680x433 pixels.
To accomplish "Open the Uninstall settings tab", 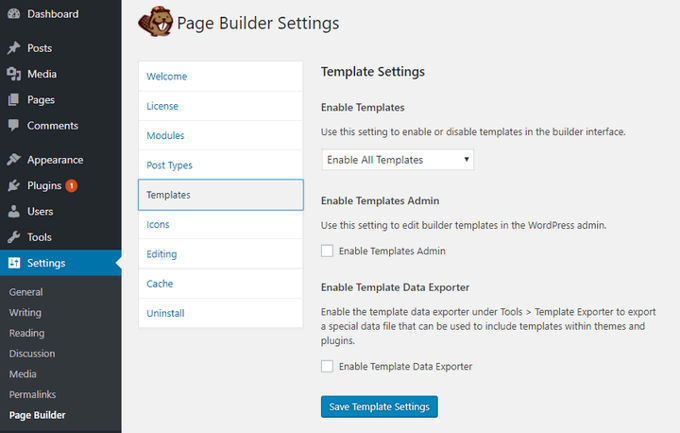I will pos(221,313).
